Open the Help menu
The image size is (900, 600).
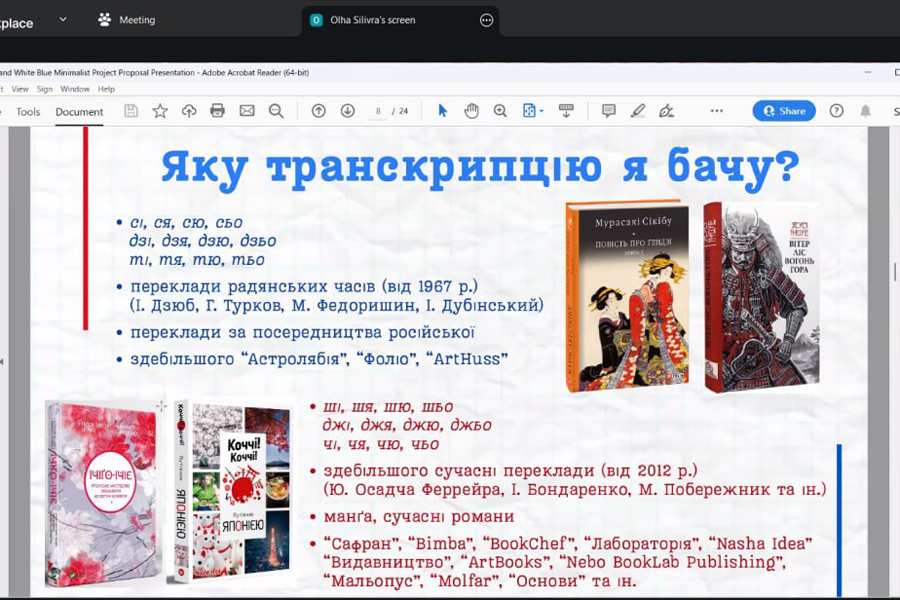click(x=106, y=89)
